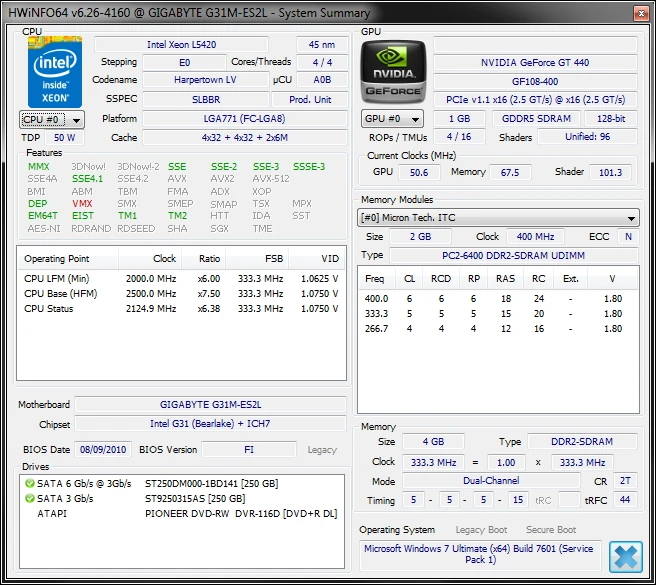The height and width of the screenshot is (585, 656).
Task: Click the Unified: 96 shaders field
Action: 587,137
